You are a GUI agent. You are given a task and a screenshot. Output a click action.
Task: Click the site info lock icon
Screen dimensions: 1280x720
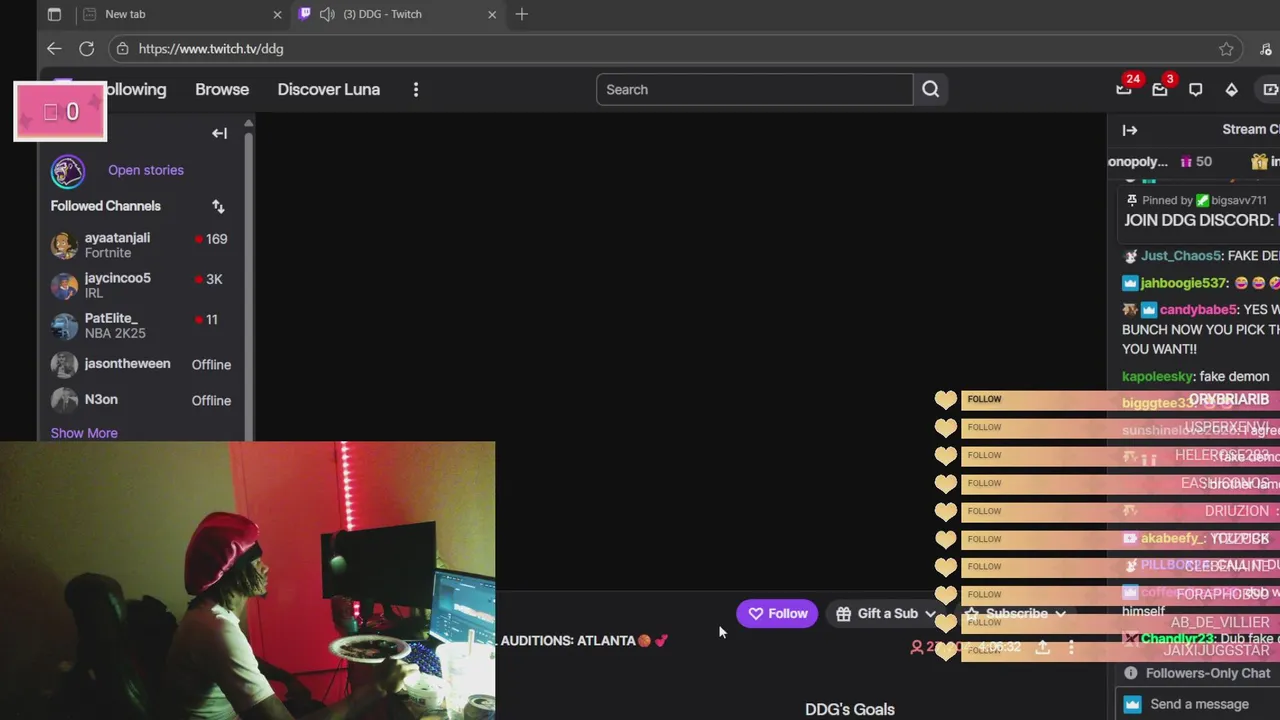pyautogui.click(x=121, y=49)
